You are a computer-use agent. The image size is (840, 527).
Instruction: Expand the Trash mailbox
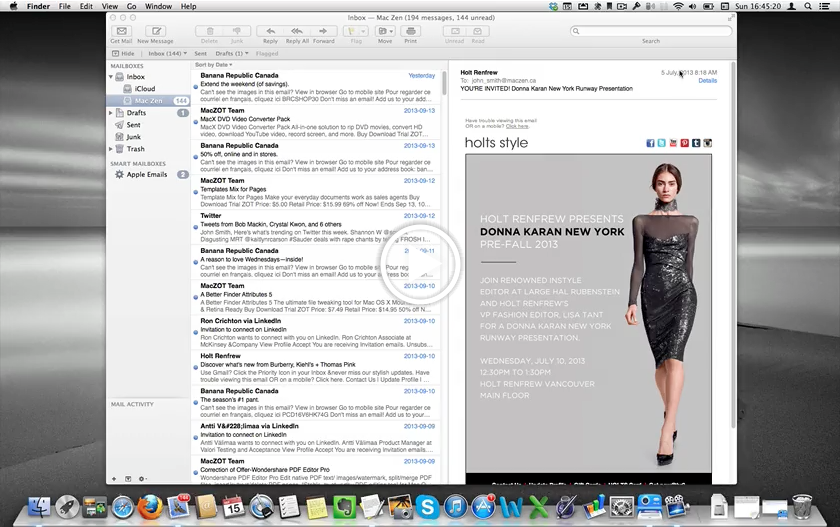click(x=111, y=149)
